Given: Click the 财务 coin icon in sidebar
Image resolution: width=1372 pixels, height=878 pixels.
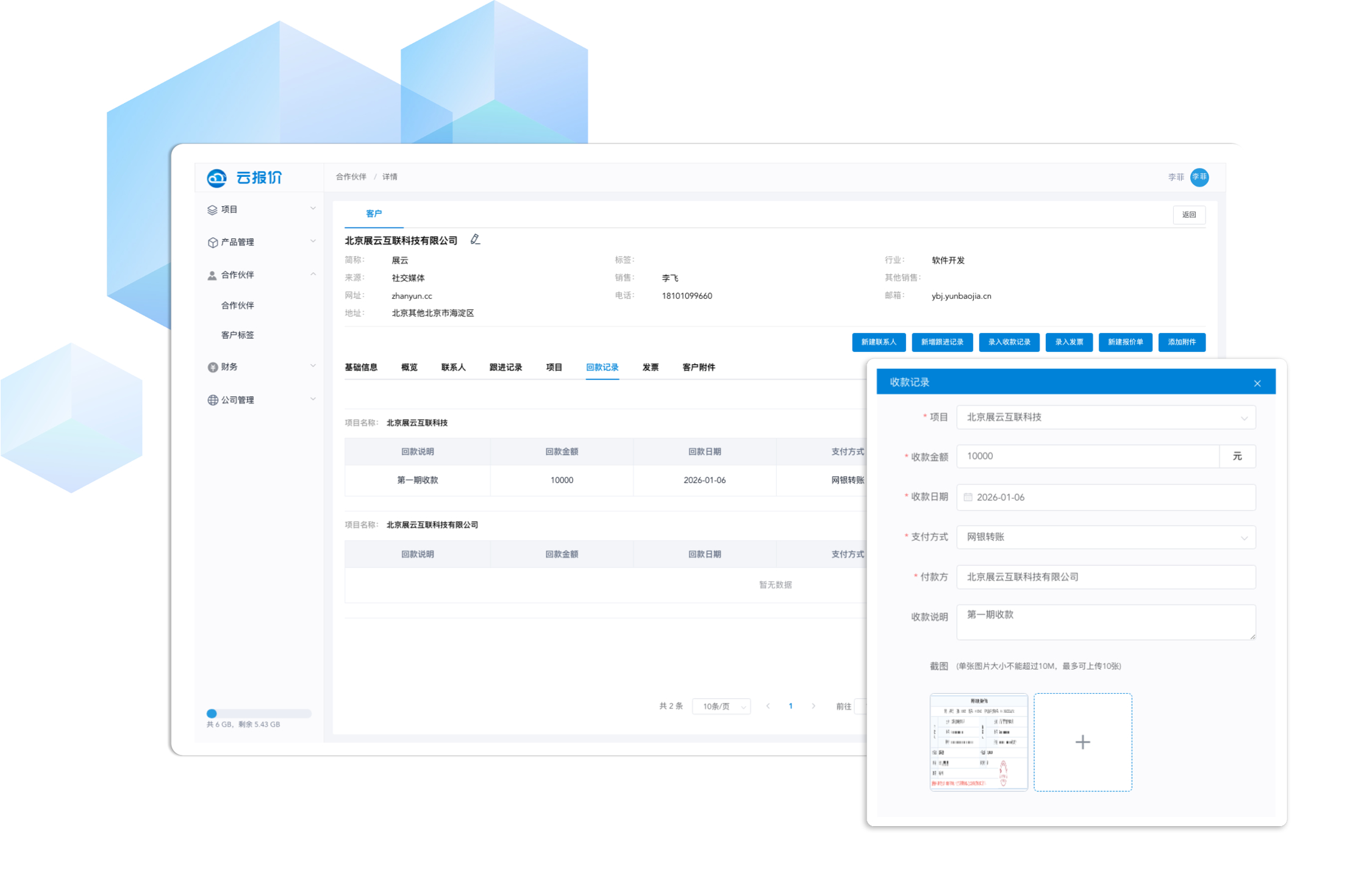Looking at the screenshot, I should [212, 367].
